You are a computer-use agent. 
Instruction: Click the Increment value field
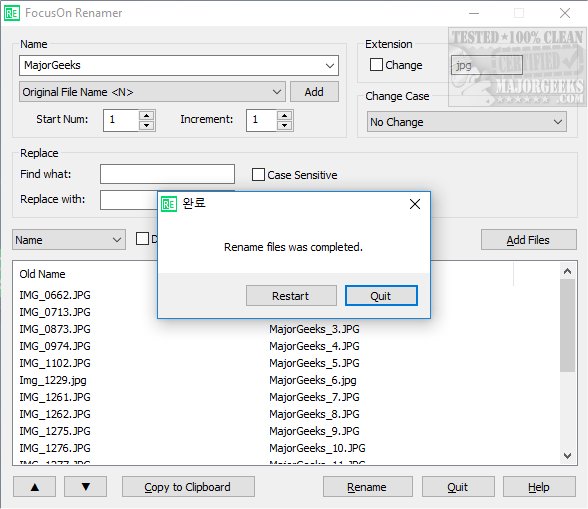pyautogui.click(x=262, y=120)
